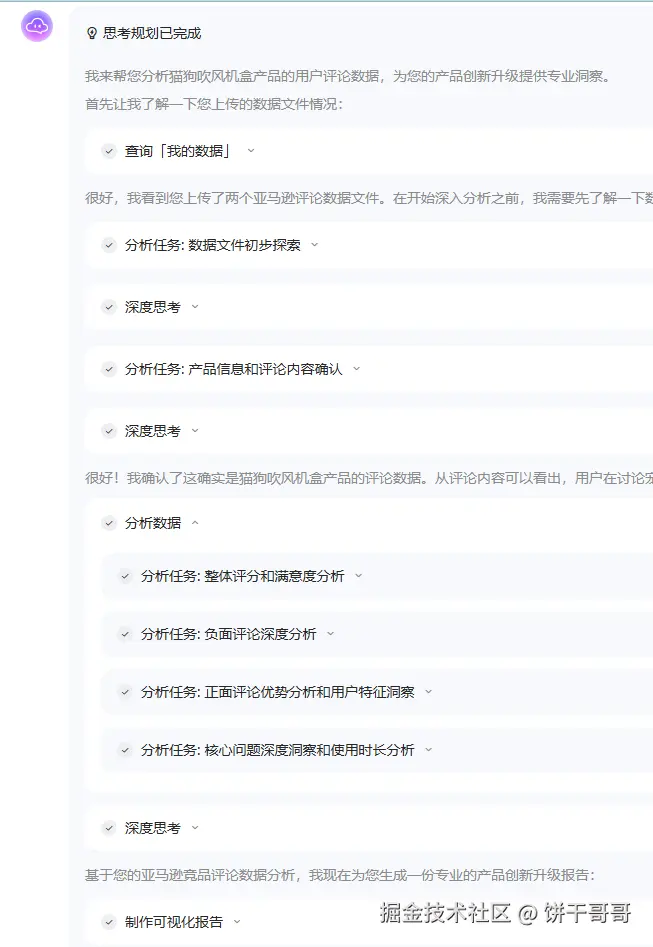Click paragraph starting 我来帮您分析猫狗吹风机盒产品

(349, 76)
